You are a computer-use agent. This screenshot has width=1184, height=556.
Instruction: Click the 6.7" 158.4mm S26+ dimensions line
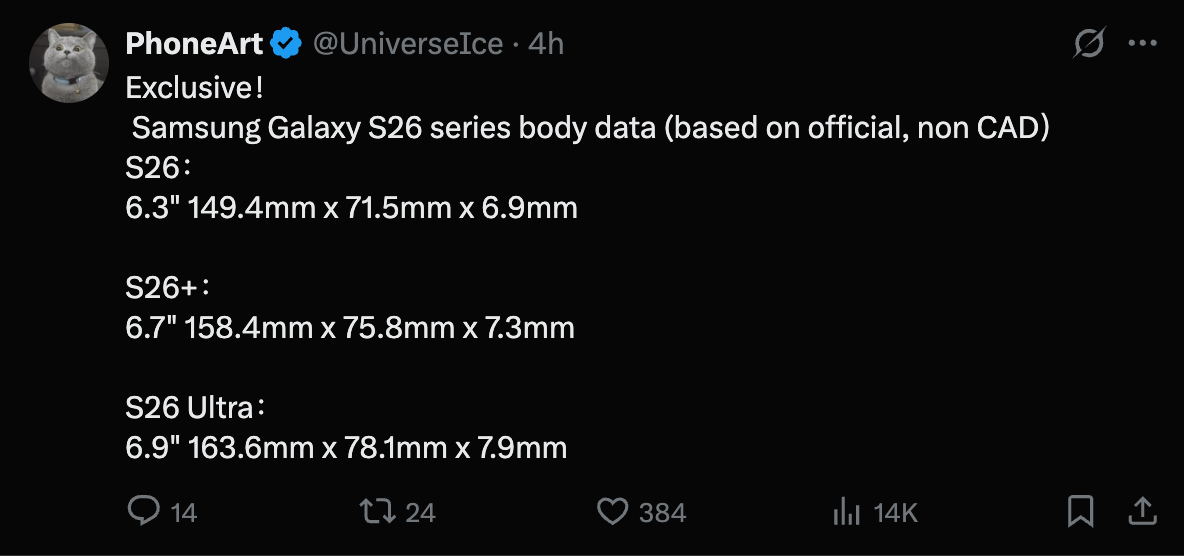(x=350, y=327)
